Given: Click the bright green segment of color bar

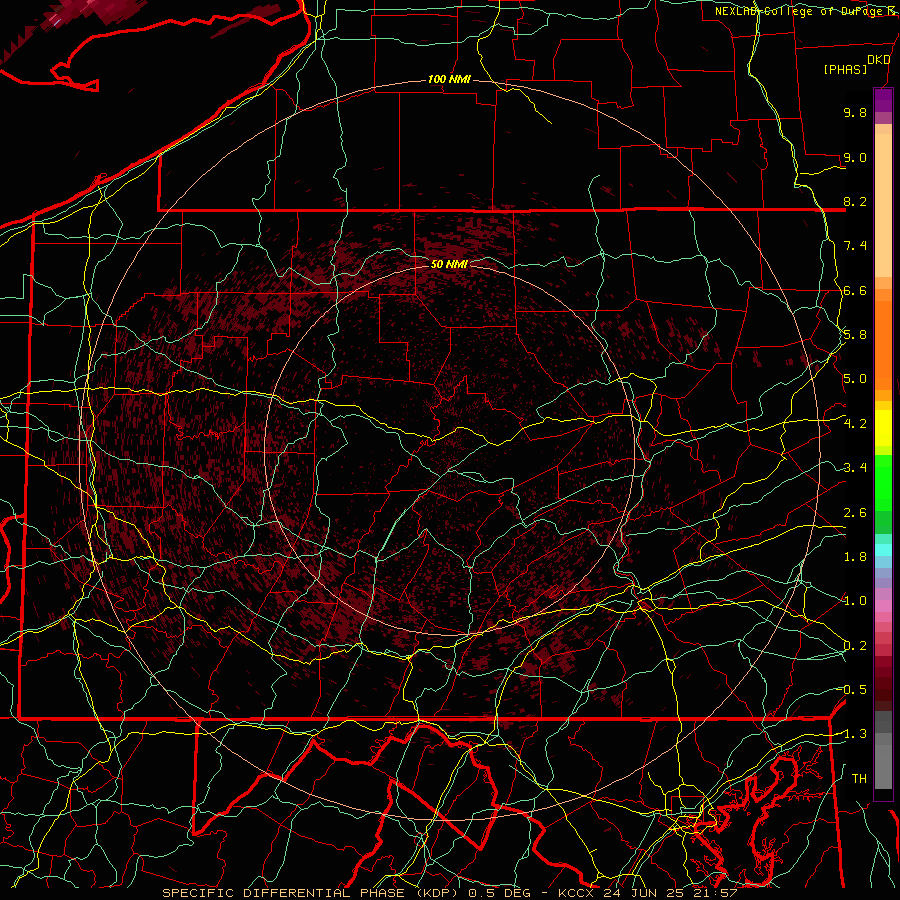Looking at the screenshot, I should click(883, 482).
